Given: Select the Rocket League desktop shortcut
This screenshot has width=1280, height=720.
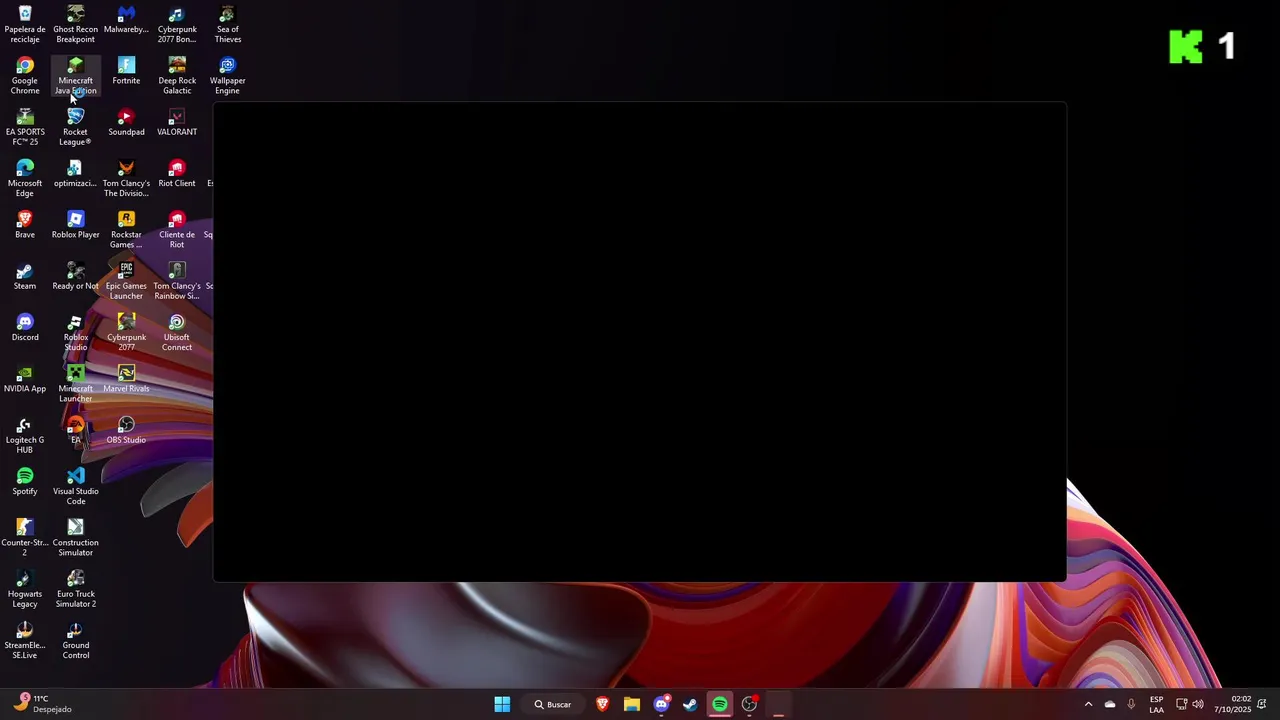Looking at the screenshot, I should pos(75,127).
